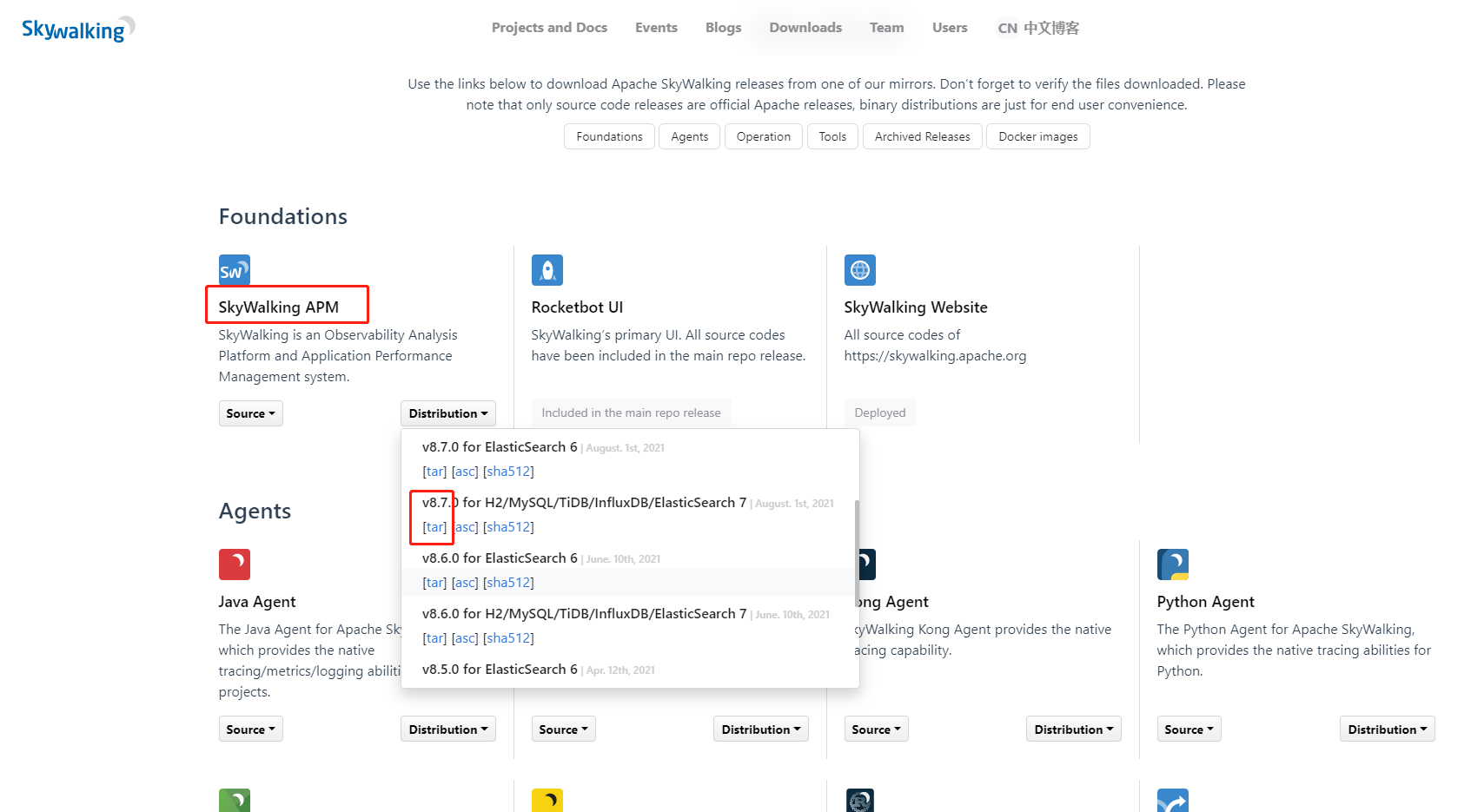Click the red Java Agent icon
The height and width of the screenshot is (812, 1471).
point(235,564)
